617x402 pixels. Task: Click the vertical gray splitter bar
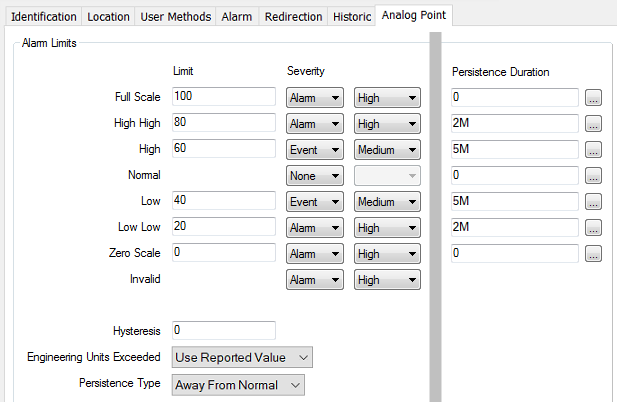coord(435,220)
